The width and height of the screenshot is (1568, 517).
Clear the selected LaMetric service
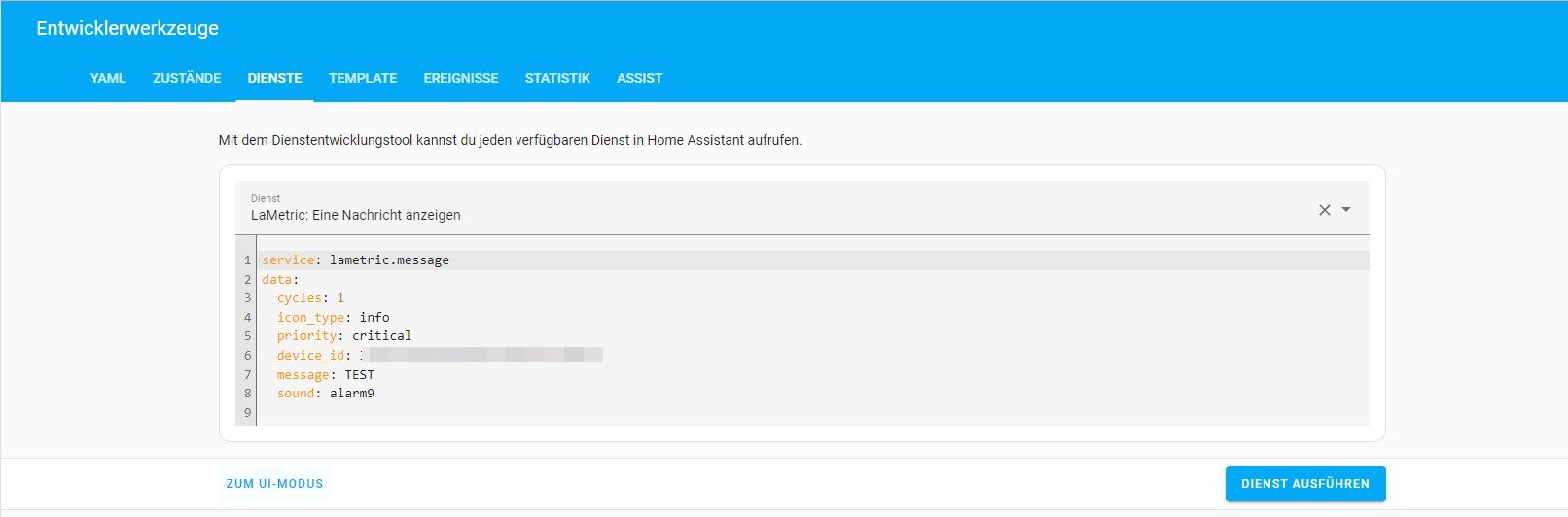click(1324, 210)
